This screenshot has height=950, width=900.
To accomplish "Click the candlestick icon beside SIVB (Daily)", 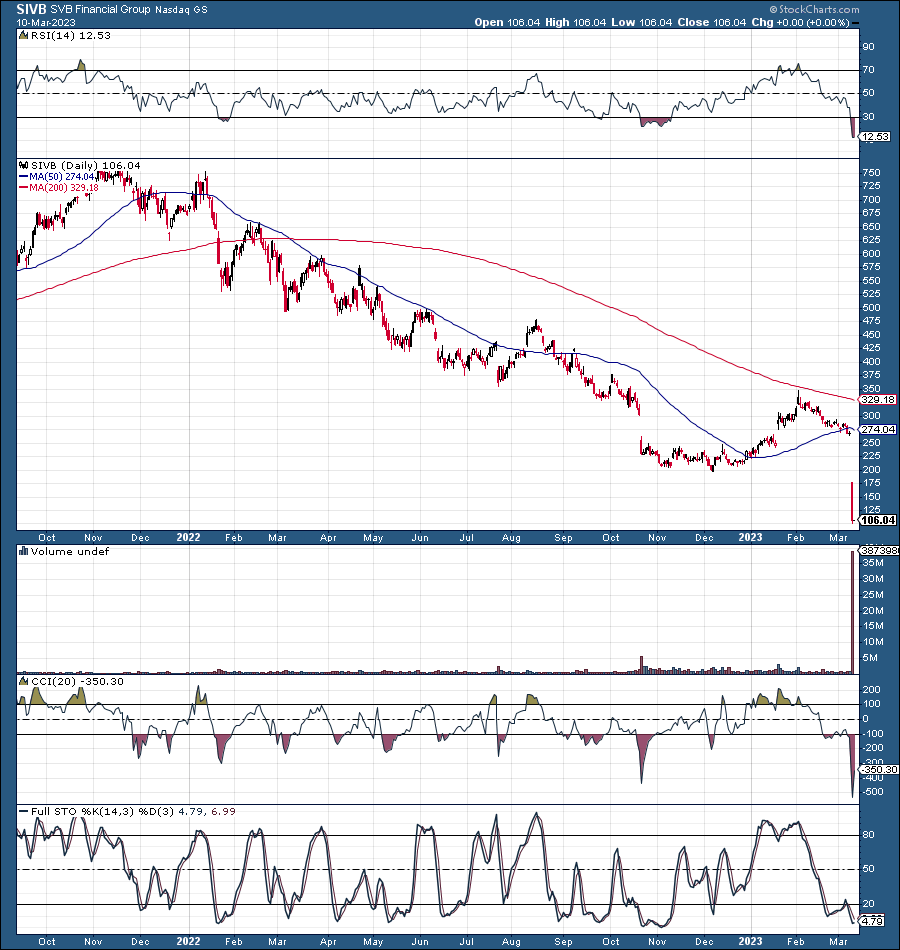I will 24,165.
